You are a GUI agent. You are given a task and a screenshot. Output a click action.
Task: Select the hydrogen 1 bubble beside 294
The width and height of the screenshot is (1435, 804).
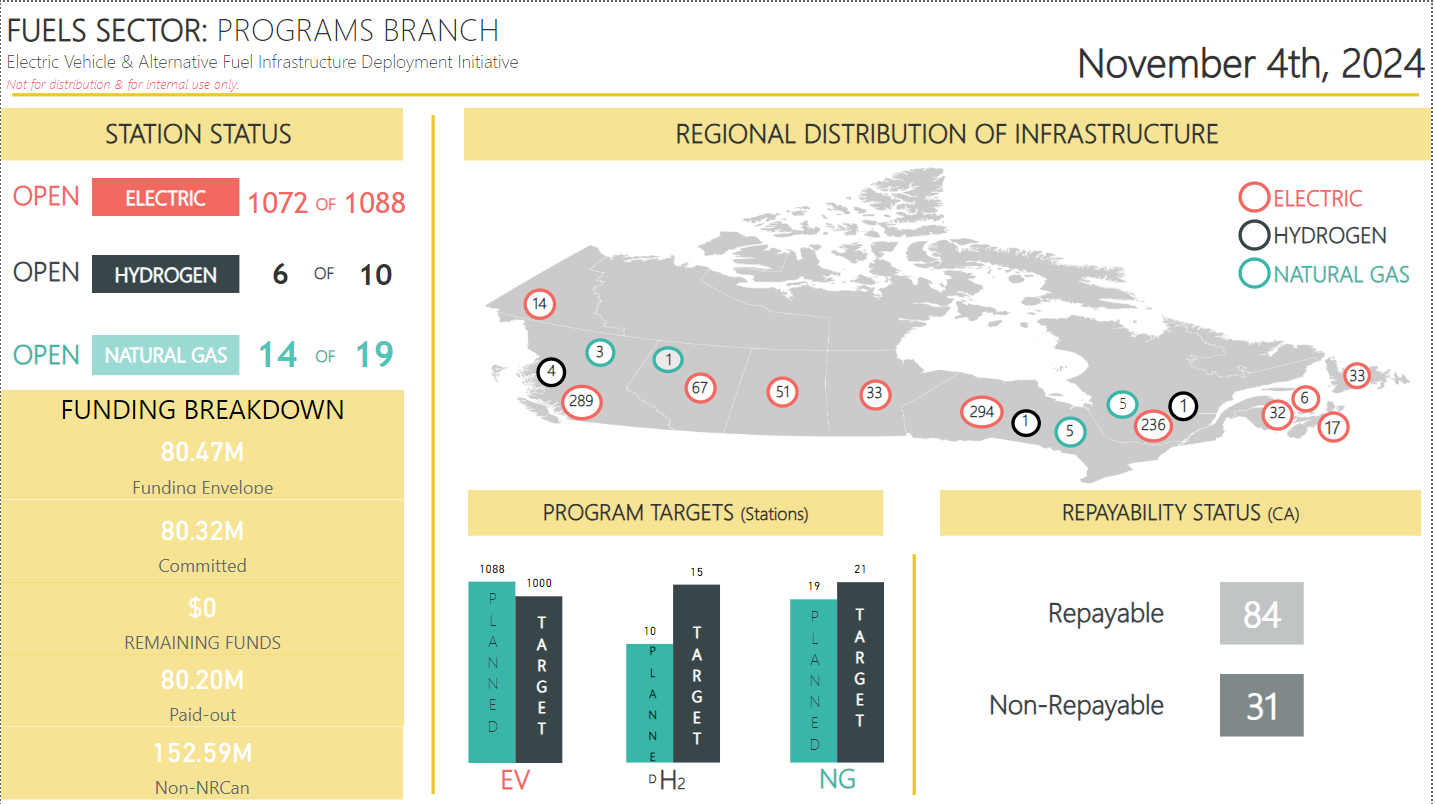1025,423
